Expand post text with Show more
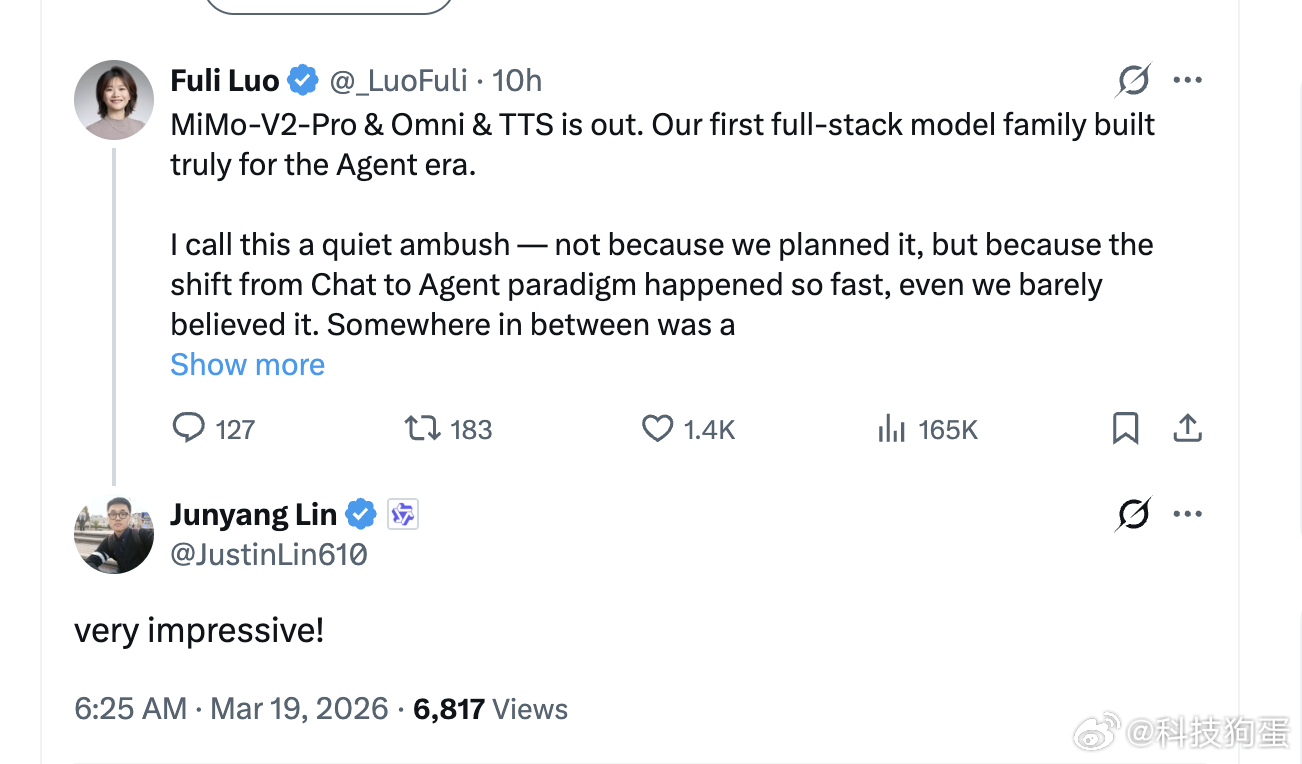The height and width of the screenshot is (764, 1302). [247, 364]
